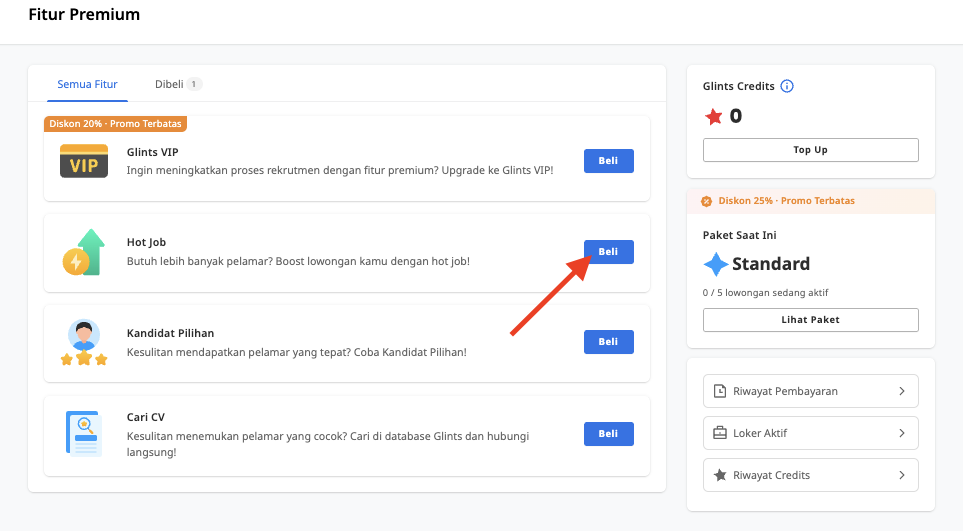Click the Kandidat Pilihan person icon
Screen dimensions: 963x531
coord(84,343)
